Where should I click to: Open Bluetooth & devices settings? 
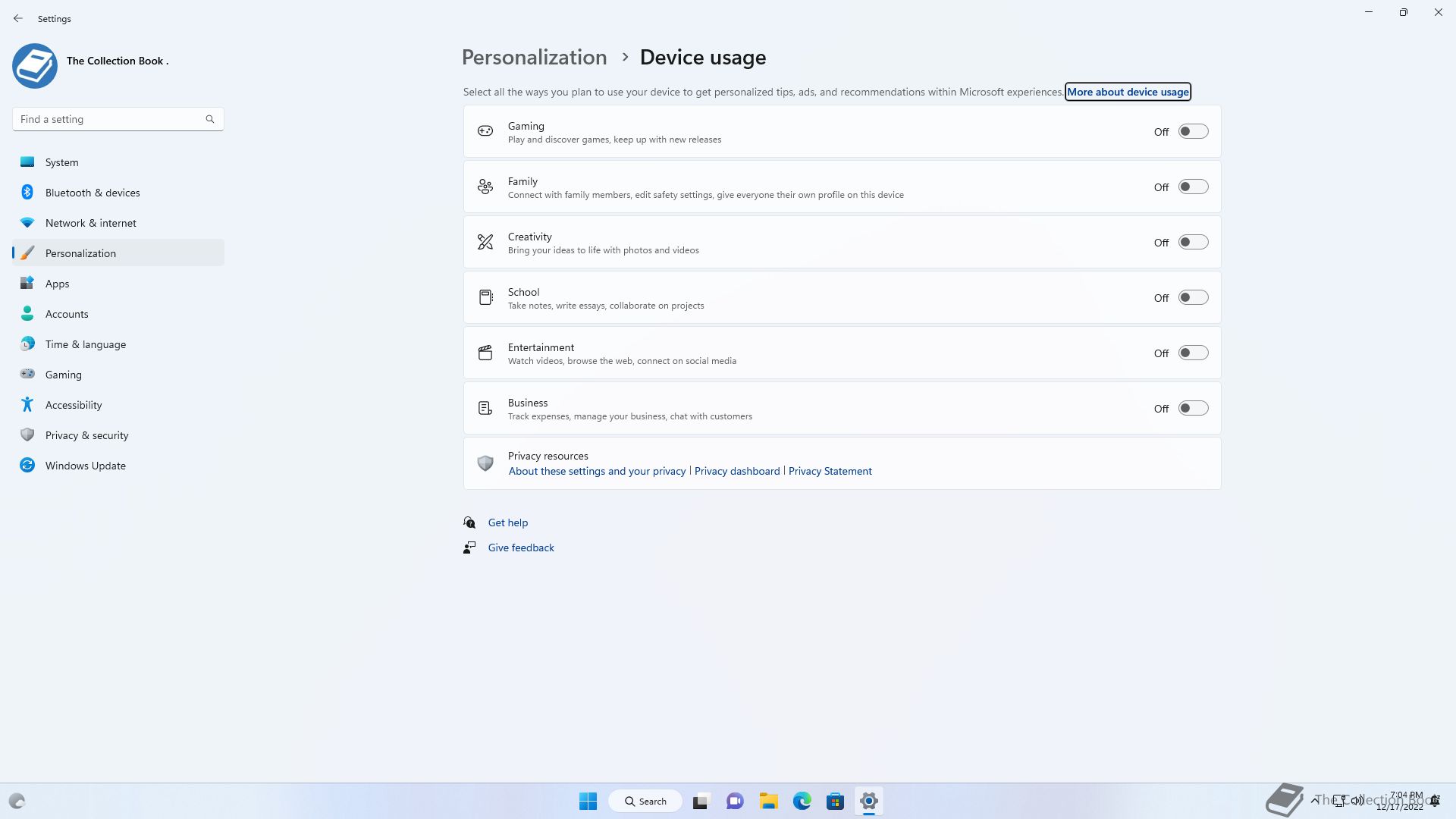click(x=93, y=193)
